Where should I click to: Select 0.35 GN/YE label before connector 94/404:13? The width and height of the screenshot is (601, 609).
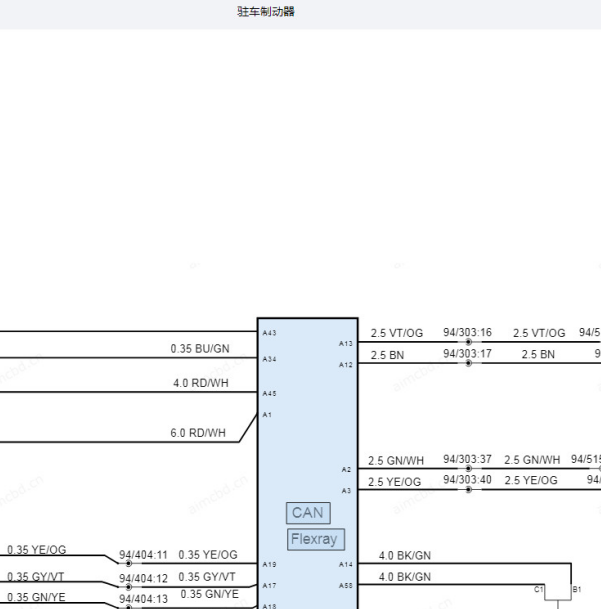[x=36, y=597]
